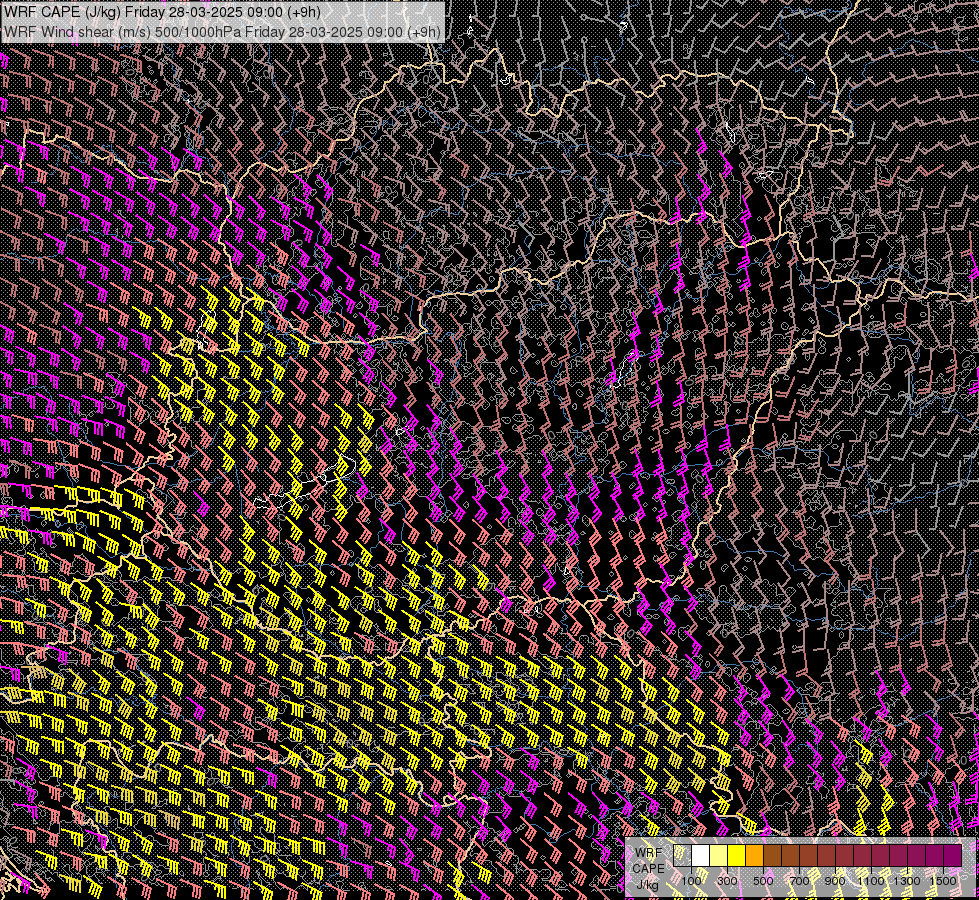This screenshot has height=900, width=979.
Task: Select the transparent below-100 legend swatch
Action: click(x=682, y=855)
